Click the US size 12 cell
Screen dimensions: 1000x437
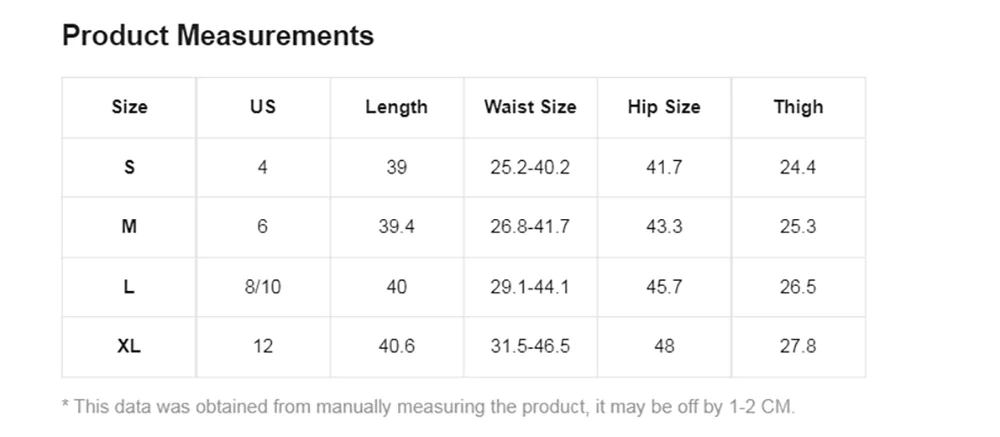pyautogui.click(x=263, y=346)
